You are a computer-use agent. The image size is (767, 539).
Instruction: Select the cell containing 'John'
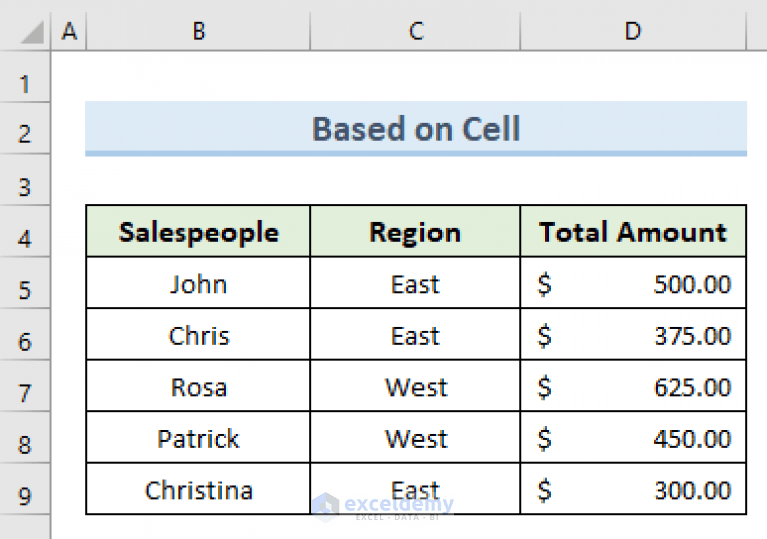198,283
